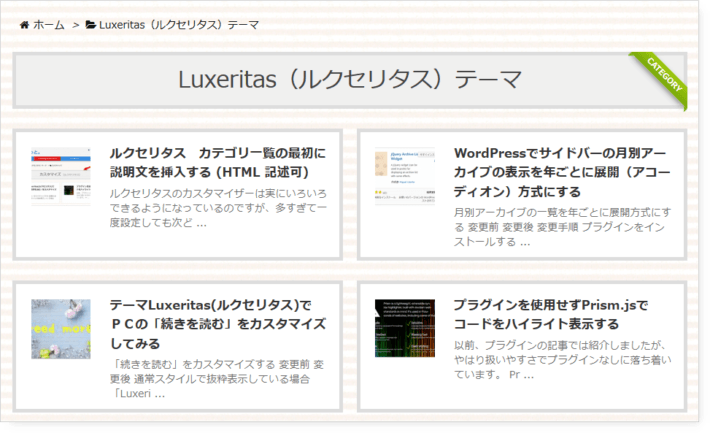Open the customizer screenshot thumbnail for カテゴリ一覧 article

[x=60, y=175]
